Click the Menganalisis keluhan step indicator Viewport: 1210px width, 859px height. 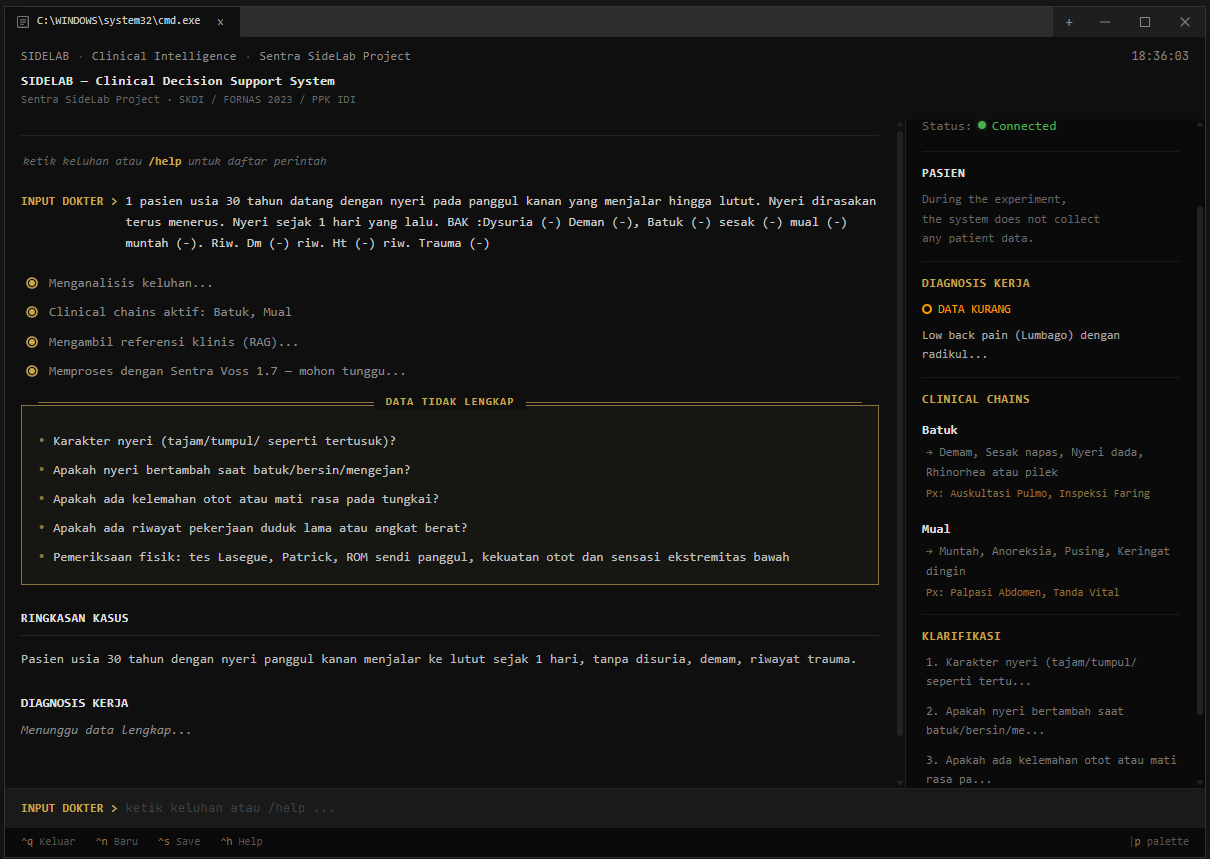[x=32, y=283]
